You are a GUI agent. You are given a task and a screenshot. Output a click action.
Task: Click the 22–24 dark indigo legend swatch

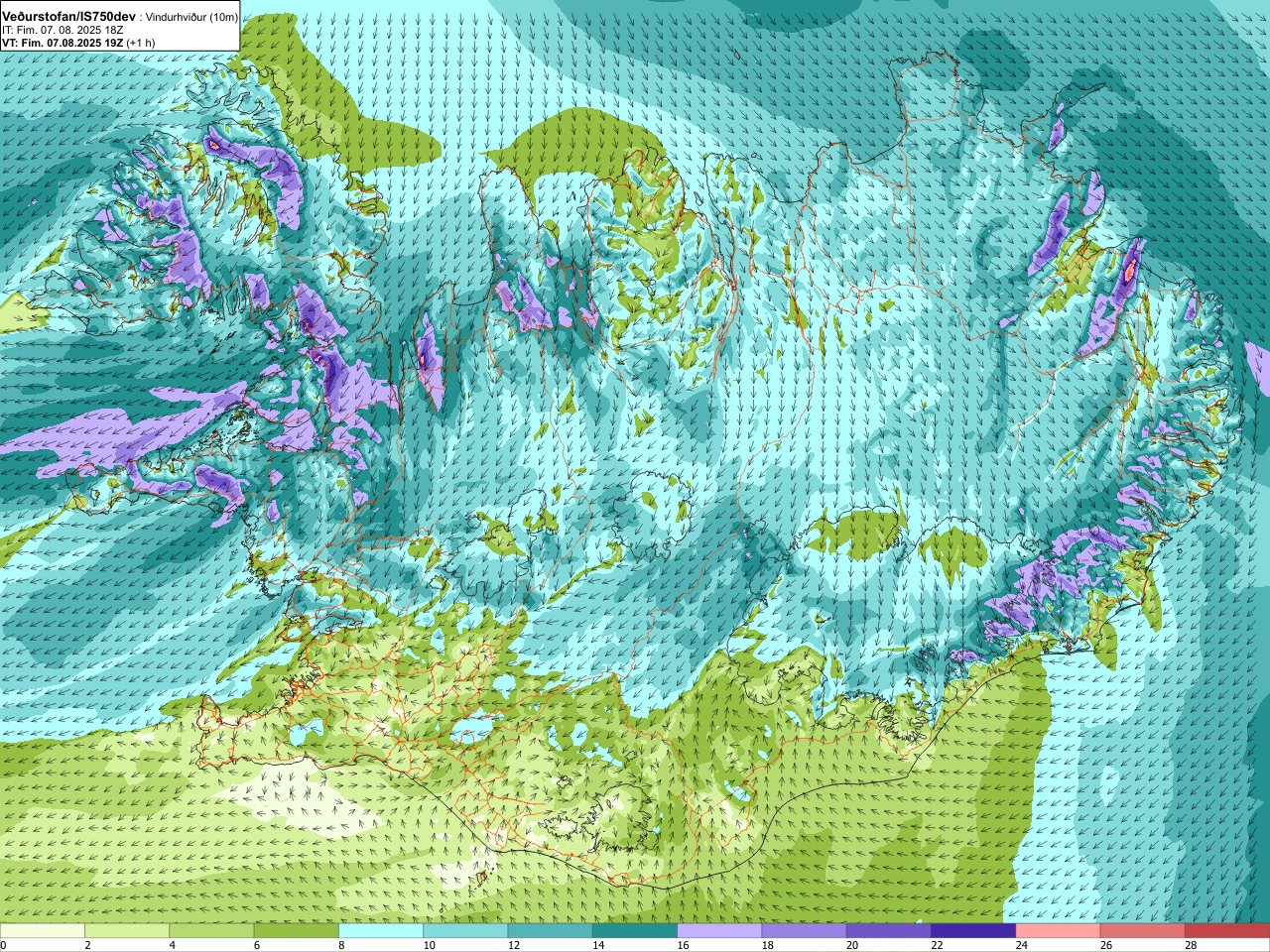tap(973, 931)
